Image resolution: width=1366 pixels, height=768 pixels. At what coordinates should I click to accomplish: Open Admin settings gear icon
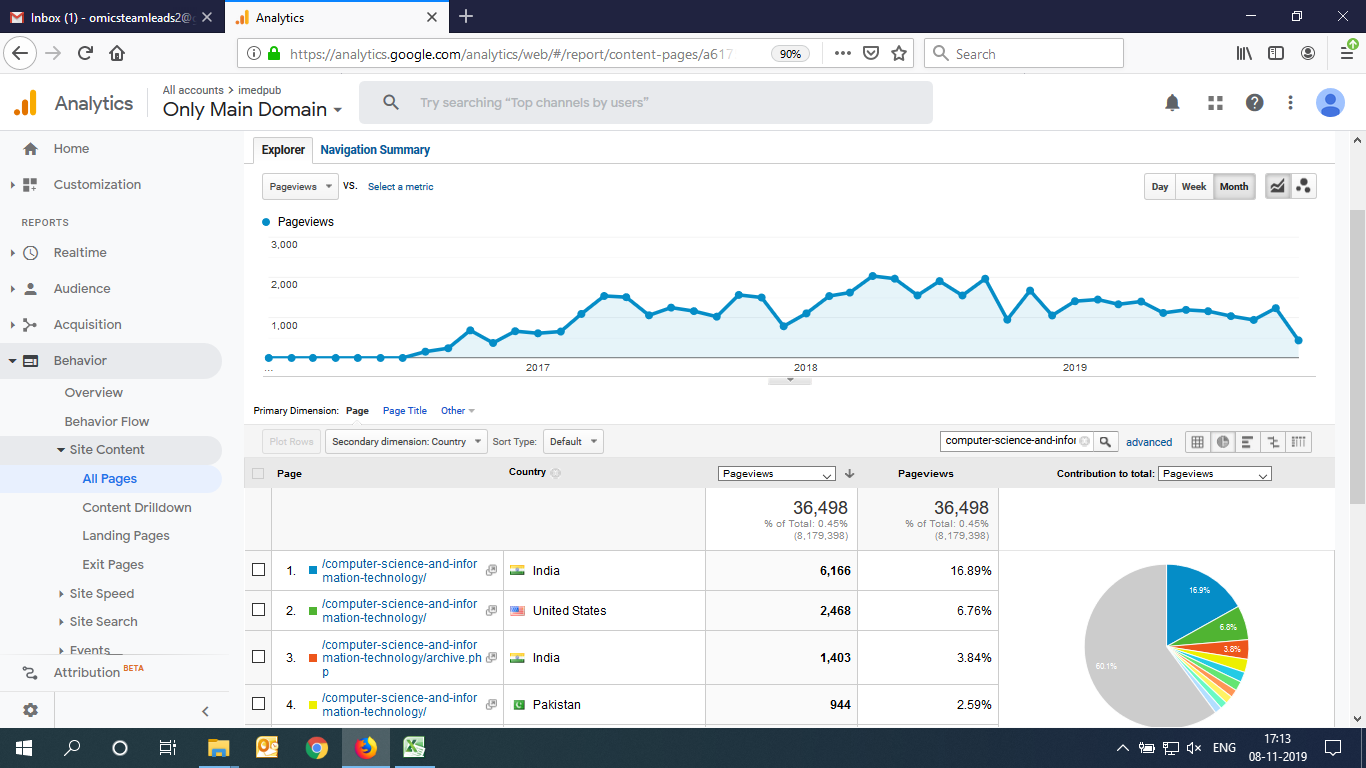coord(30,710)
